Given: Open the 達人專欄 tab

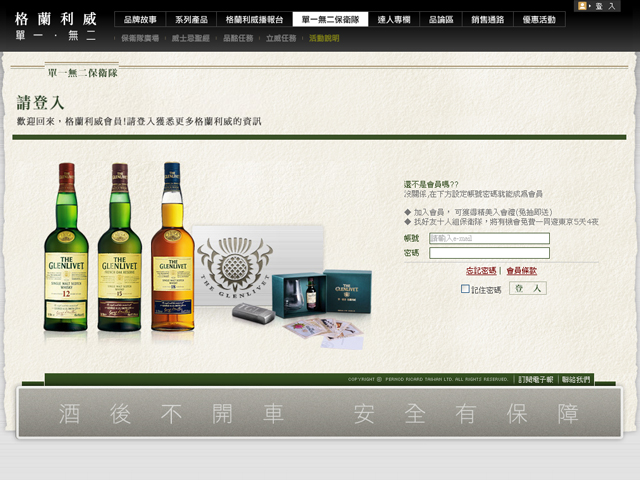Looking at the screenshot, I should pyautogui.click(x=393, y=19).
